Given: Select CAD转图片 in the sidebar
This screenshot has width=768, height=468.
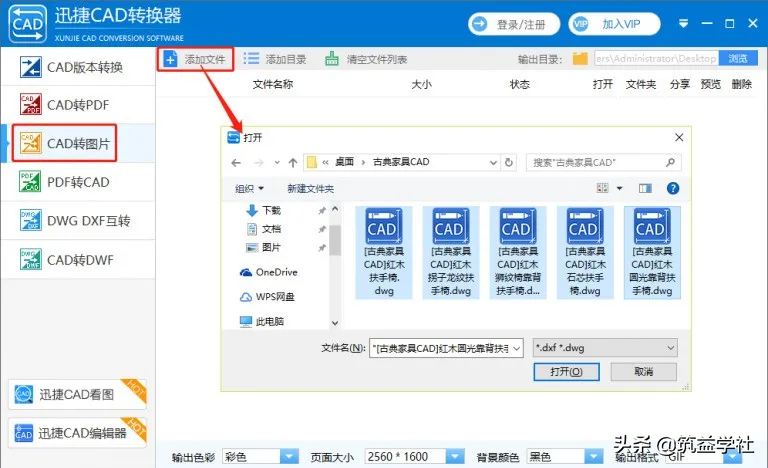Looking at the screenshot, I should 78,144.
